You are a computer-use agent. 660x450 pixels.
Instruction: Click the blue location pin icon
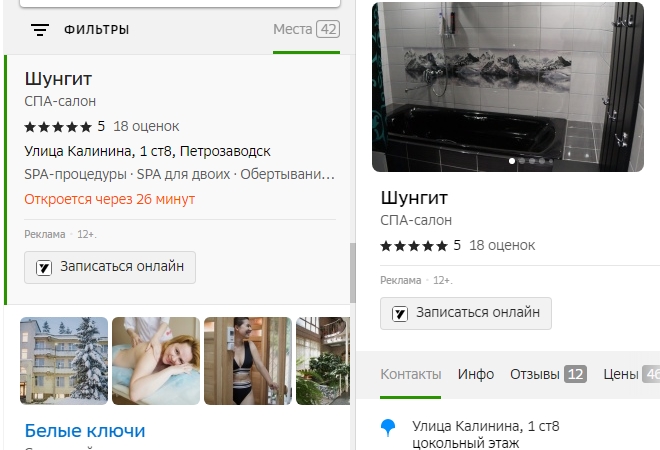point(389,428)
